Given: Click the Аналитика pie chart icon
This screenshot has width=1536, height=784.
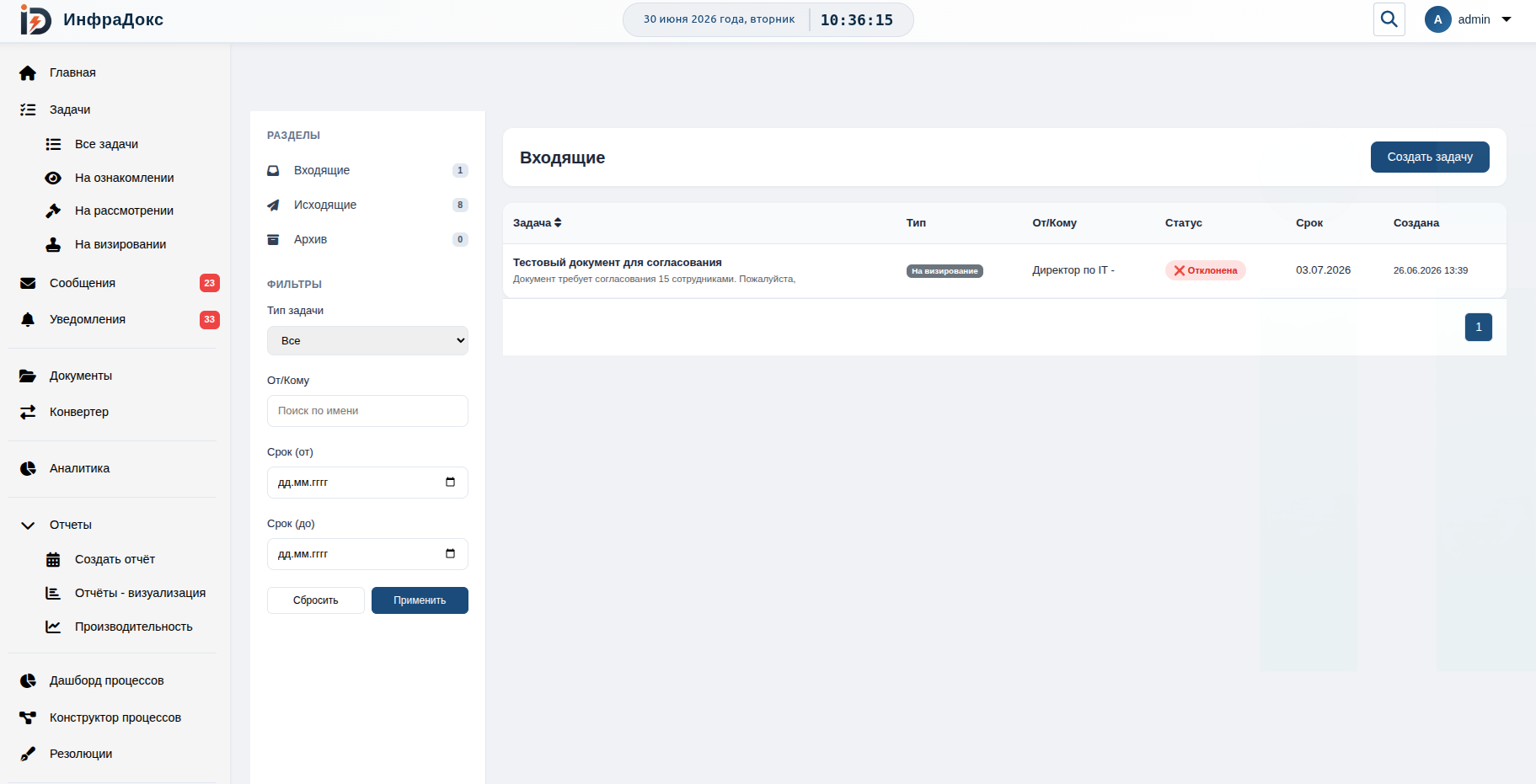Looking at the screenshot, I should (28, 468).
